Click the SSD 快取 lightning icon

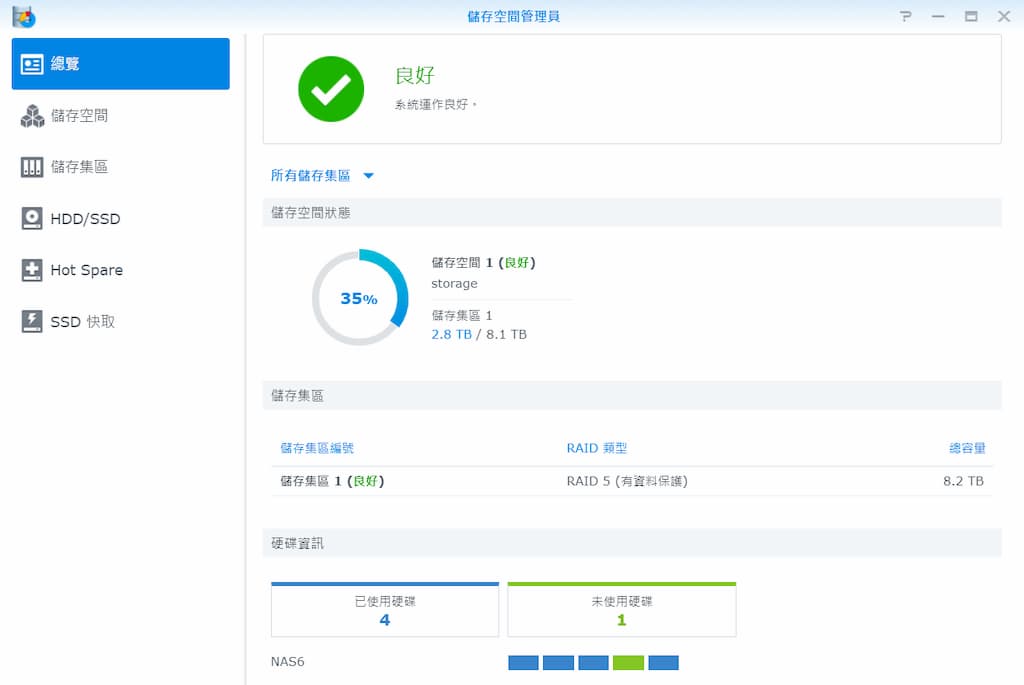(x=32, y=322)
